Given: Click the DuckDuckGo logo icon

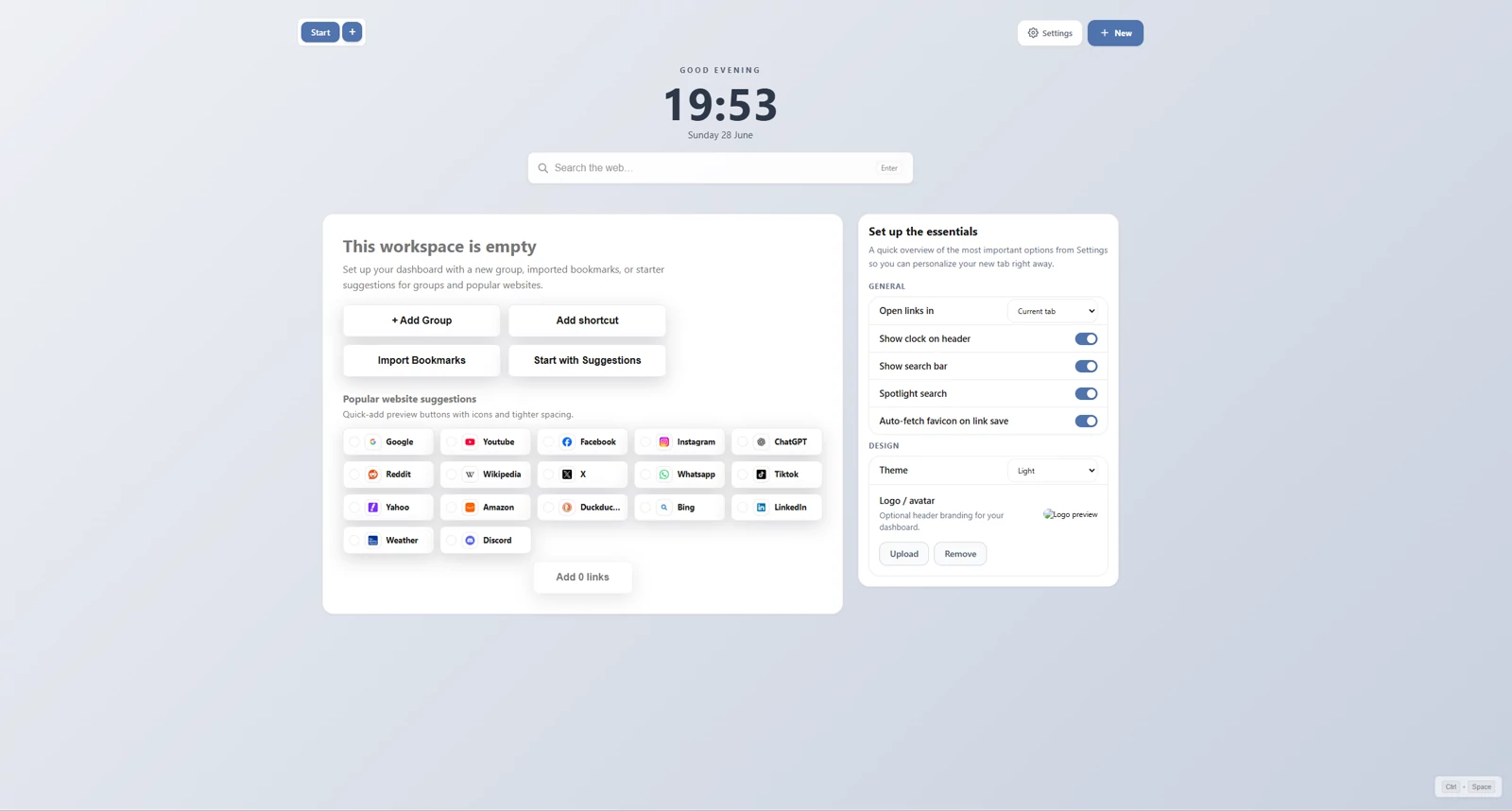Looking at the screenshot, I should [x=567, y=508].
